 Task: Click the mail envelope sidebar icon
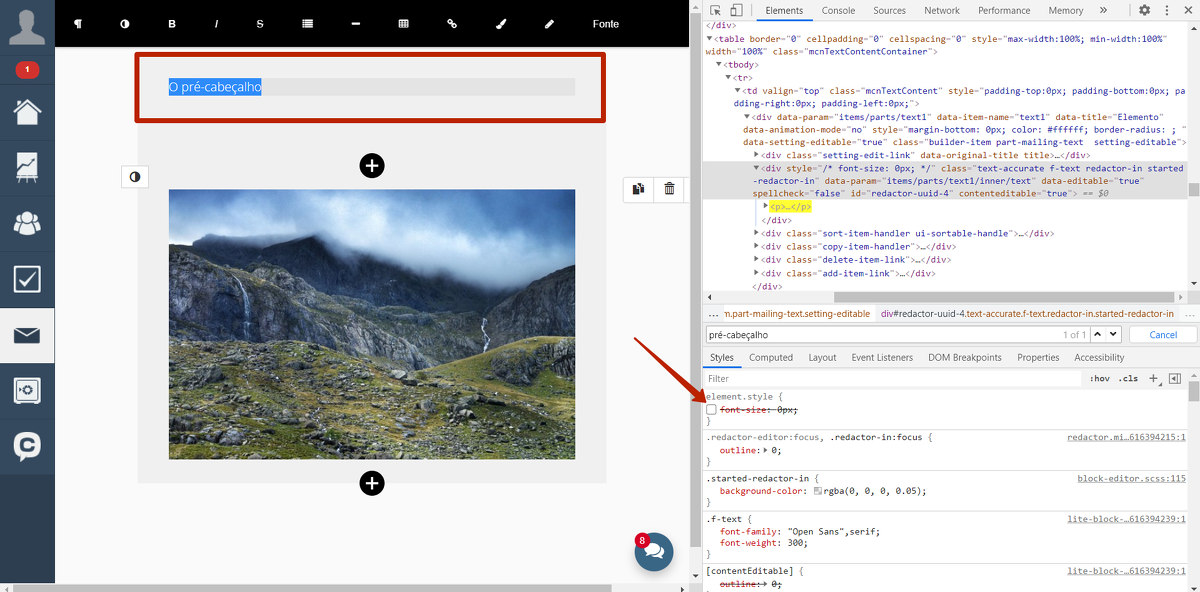click(x=27, y=335)
